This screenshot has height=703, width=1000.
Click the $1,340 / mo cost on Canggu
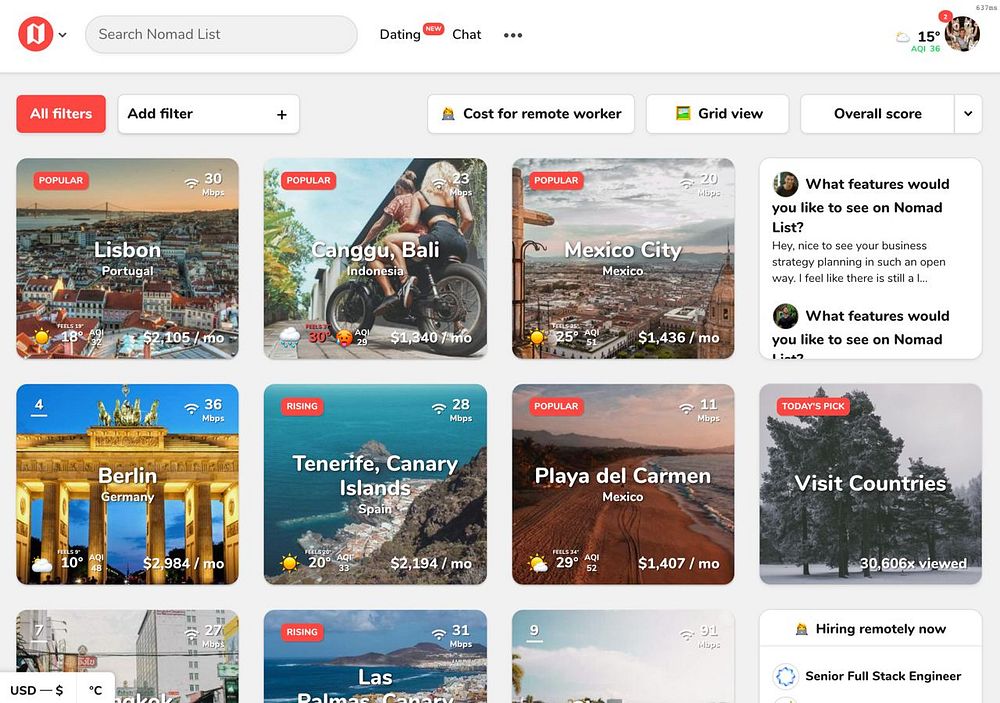click(430, 337)
